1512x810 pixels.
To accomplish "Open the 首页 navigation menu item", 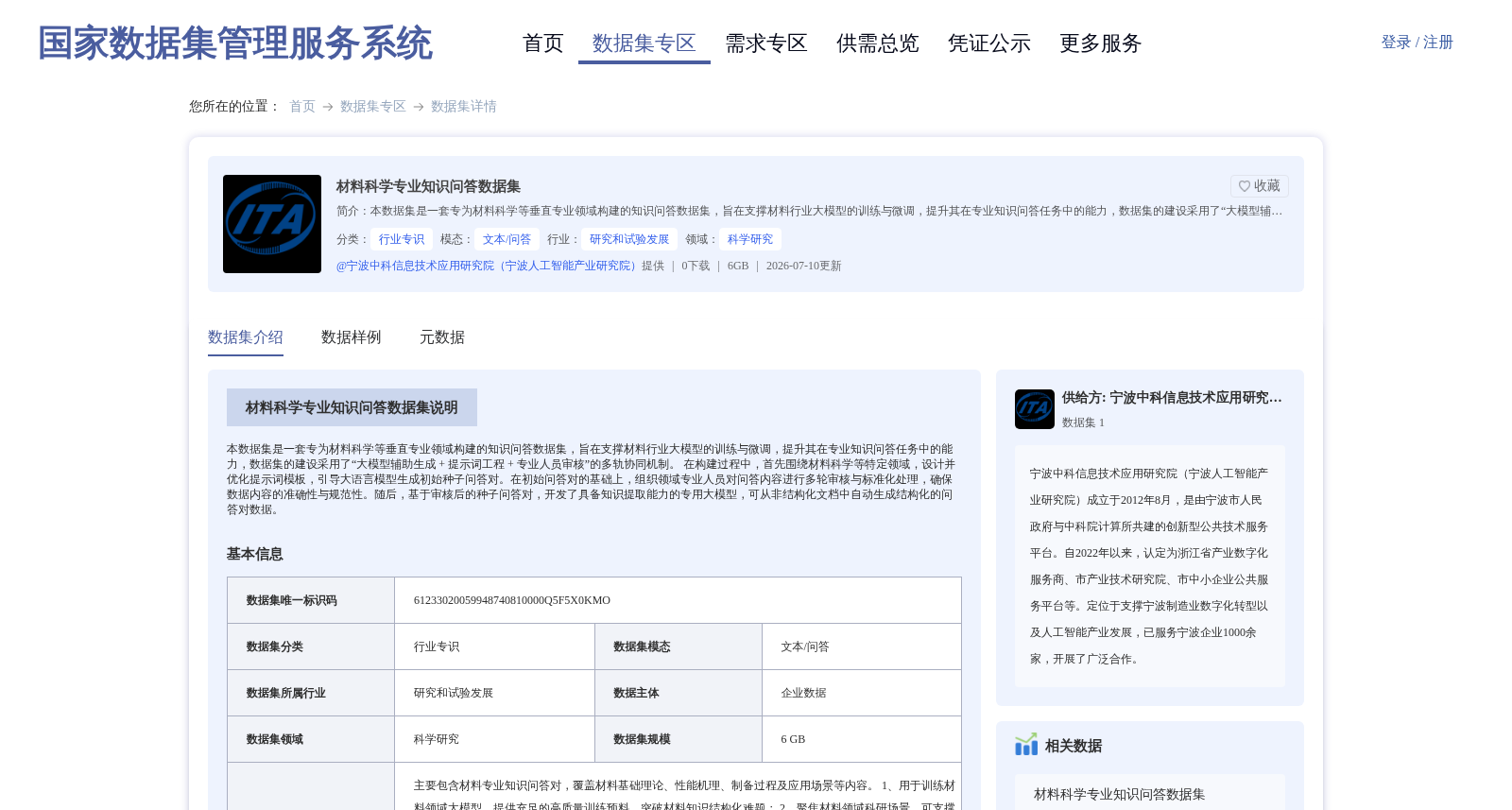I will (x=543, y=43).
